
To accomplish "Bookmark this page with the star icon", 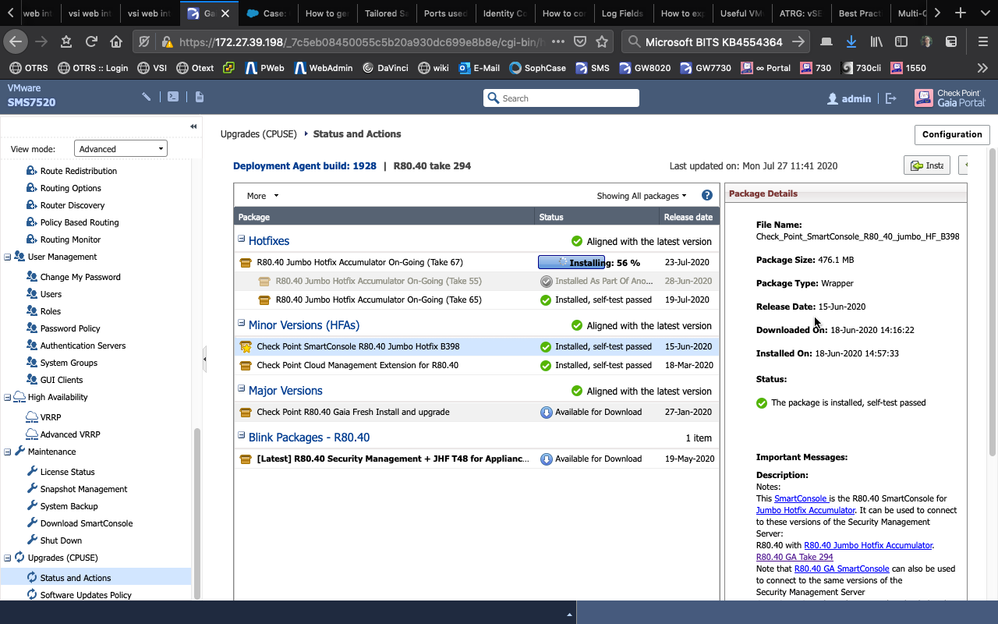I will pos(602,41).
